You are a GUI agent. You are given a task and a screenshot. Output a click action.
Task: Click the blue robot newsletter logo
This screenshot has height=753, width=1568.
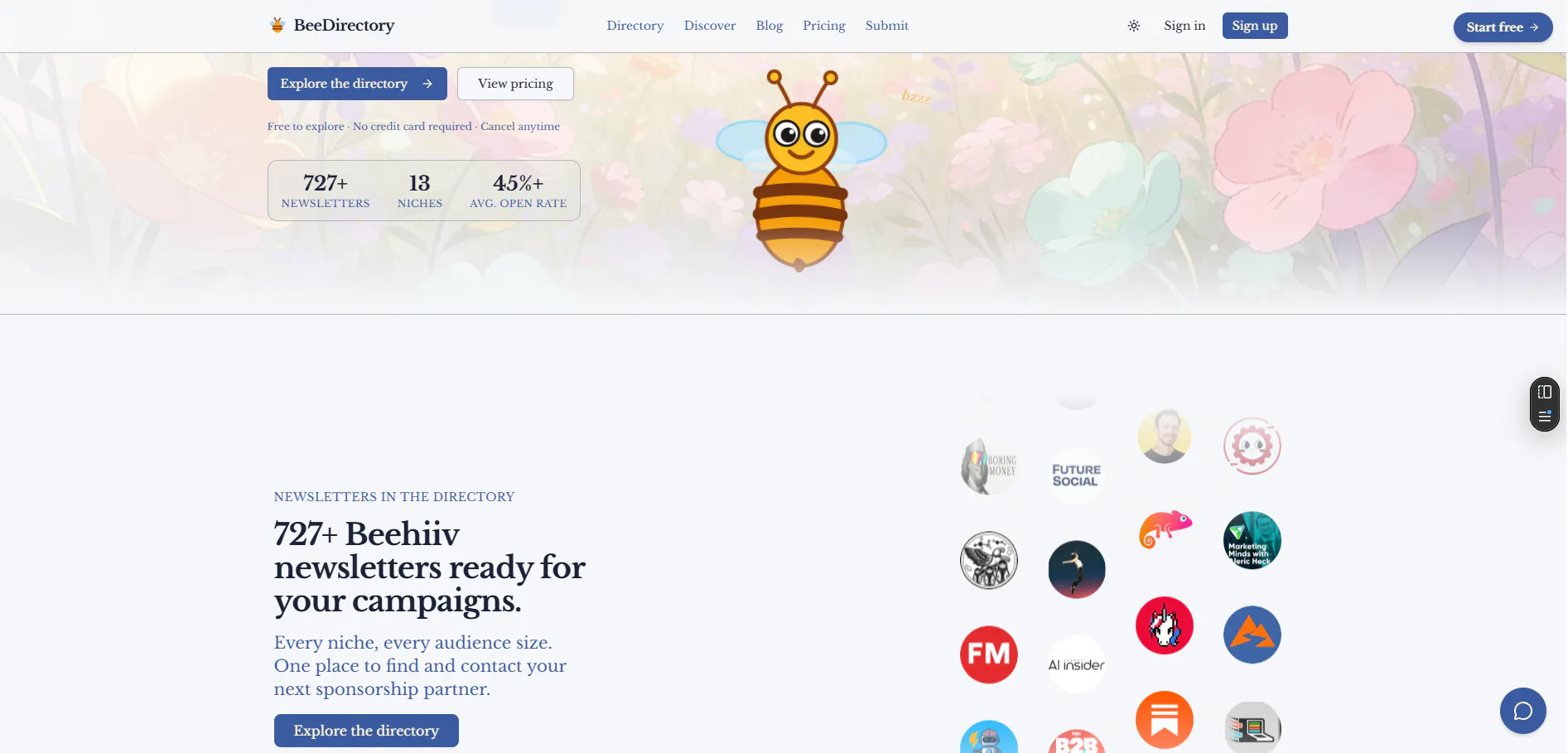click(989, 736)
